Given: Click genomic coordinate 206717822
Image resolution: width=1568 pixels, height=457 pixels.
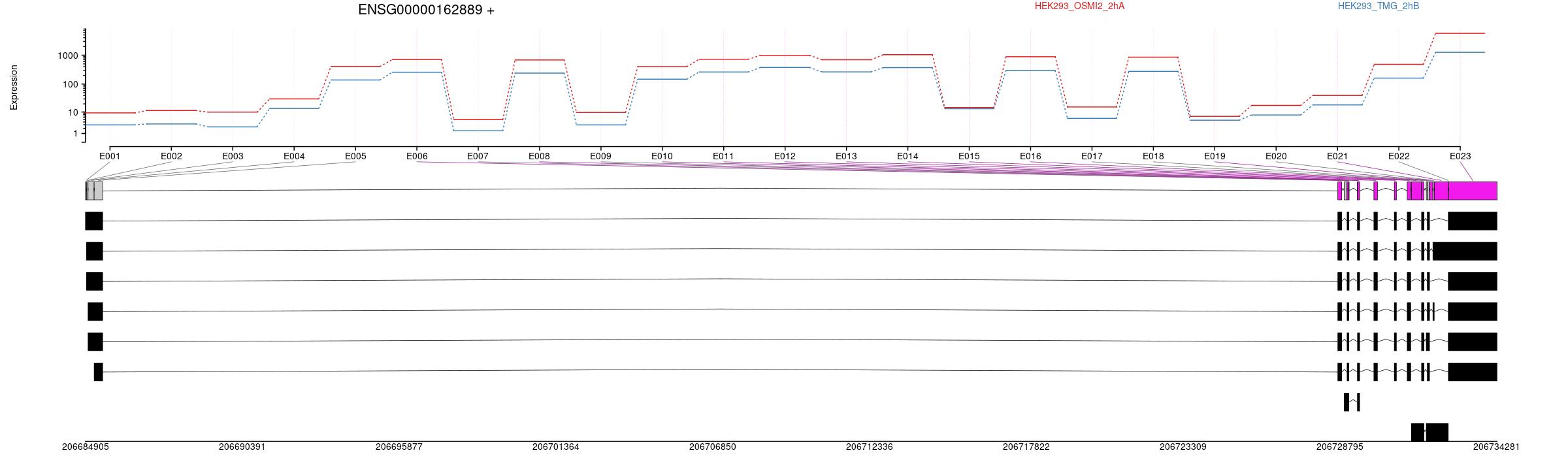Looking at the screenshot, I should tap(1026, 447).
